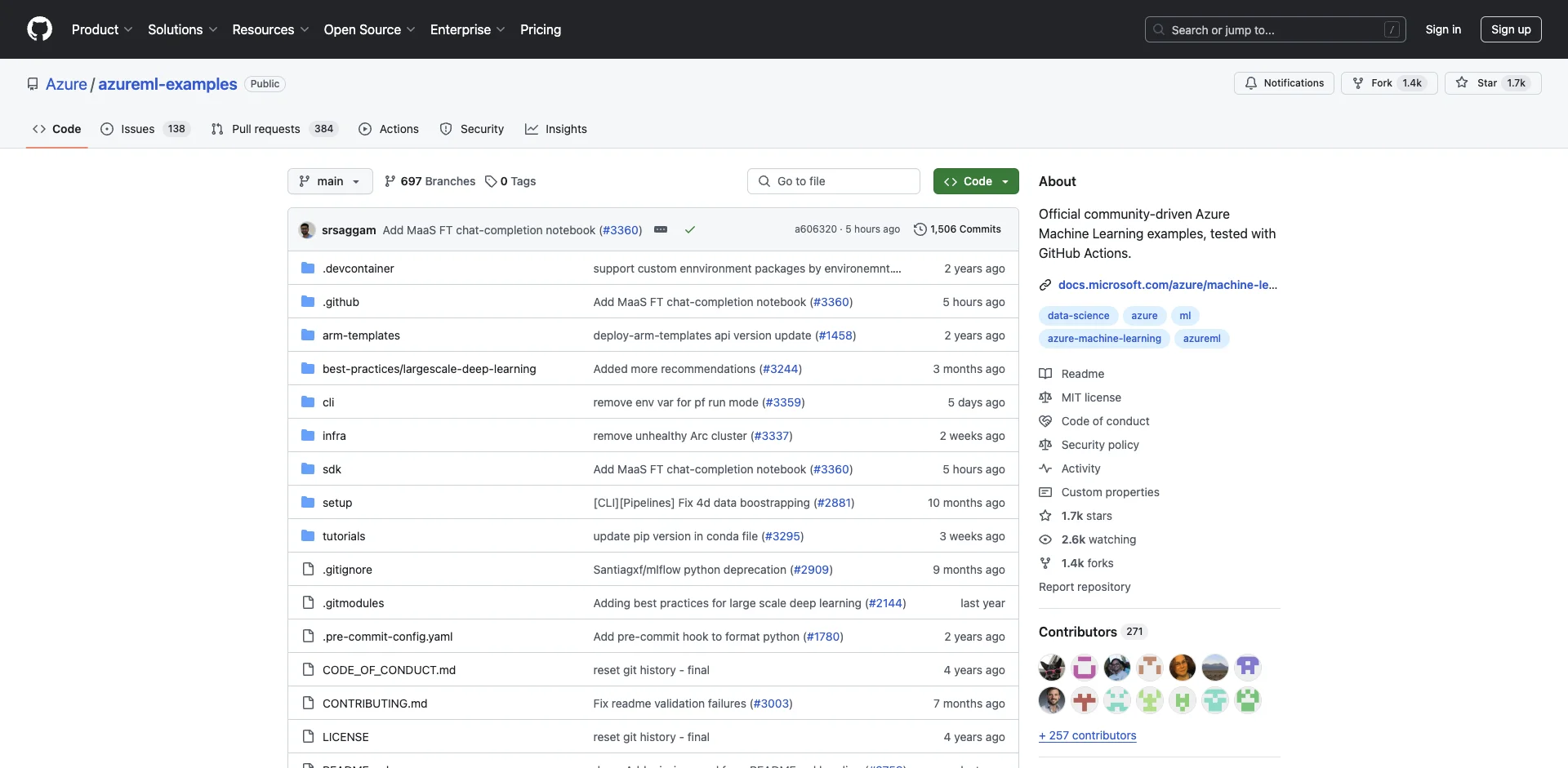Click the stars count star icon

(x=1045, y=516)
